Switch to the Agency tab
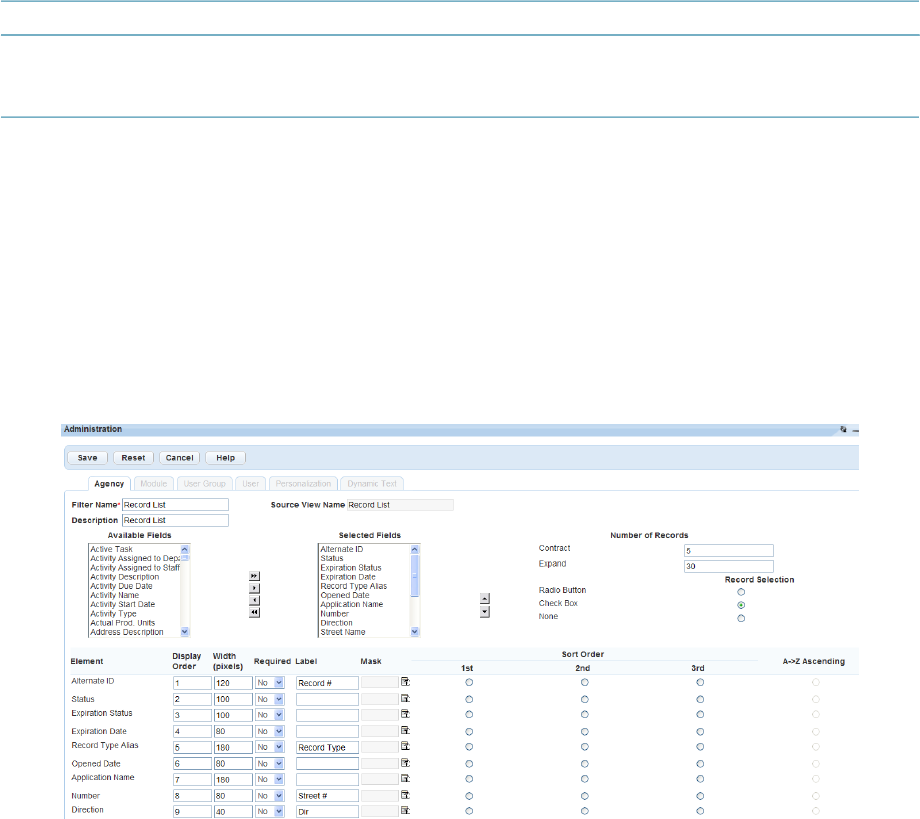The height and width of the screenshot is (819, 920). (109, 484)
